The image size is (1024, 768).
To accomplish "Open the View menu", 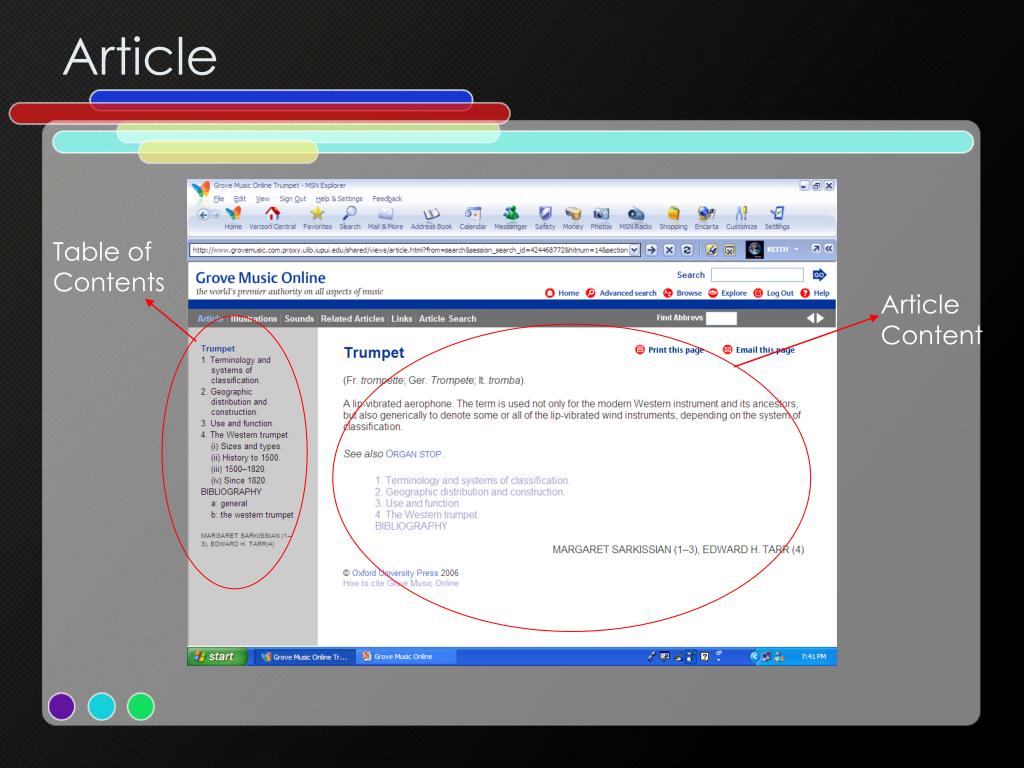I will (x=263, y=199).
